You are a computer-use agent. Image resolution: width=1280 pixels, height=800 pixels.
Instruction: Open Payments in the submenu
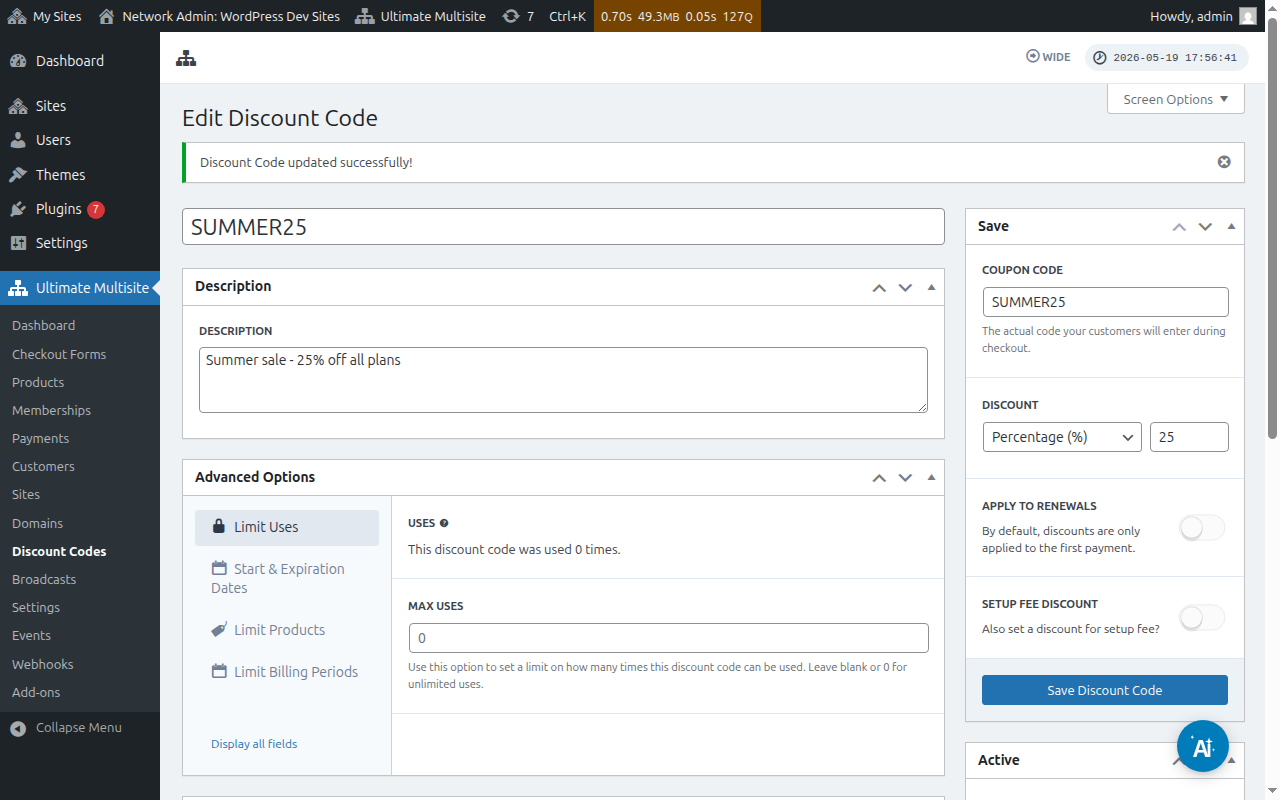(40, 438)
